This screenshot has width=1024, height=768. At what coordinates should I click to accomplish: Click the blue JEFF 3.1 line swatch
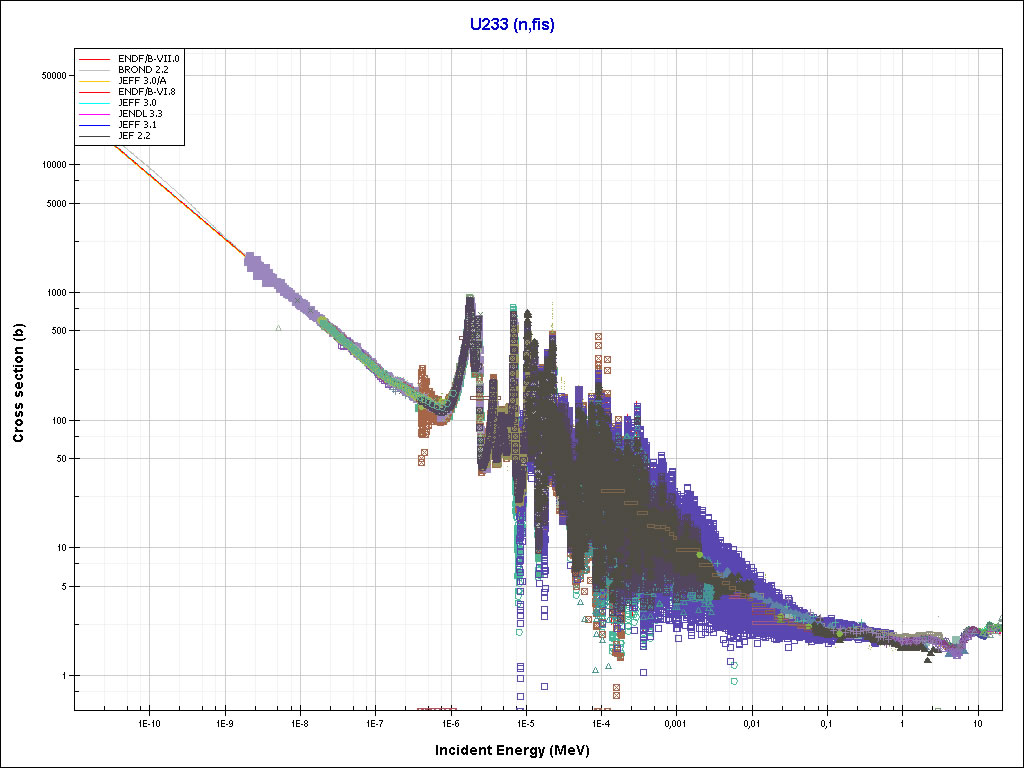point(96,124)
